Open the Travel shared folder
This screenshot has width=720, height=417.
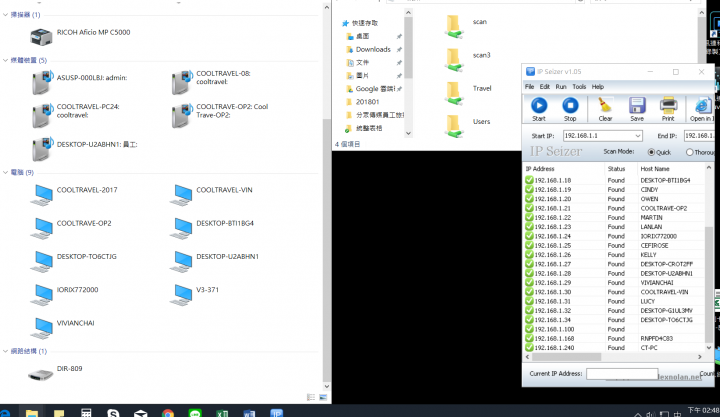tap(468, 92)
